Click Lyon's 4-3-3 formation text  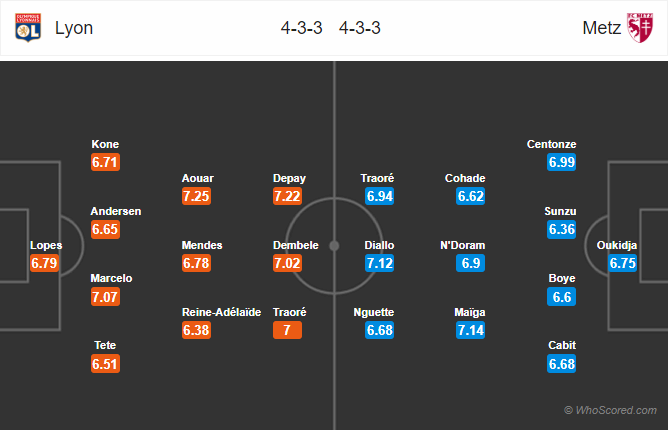(x=302, y=28)
